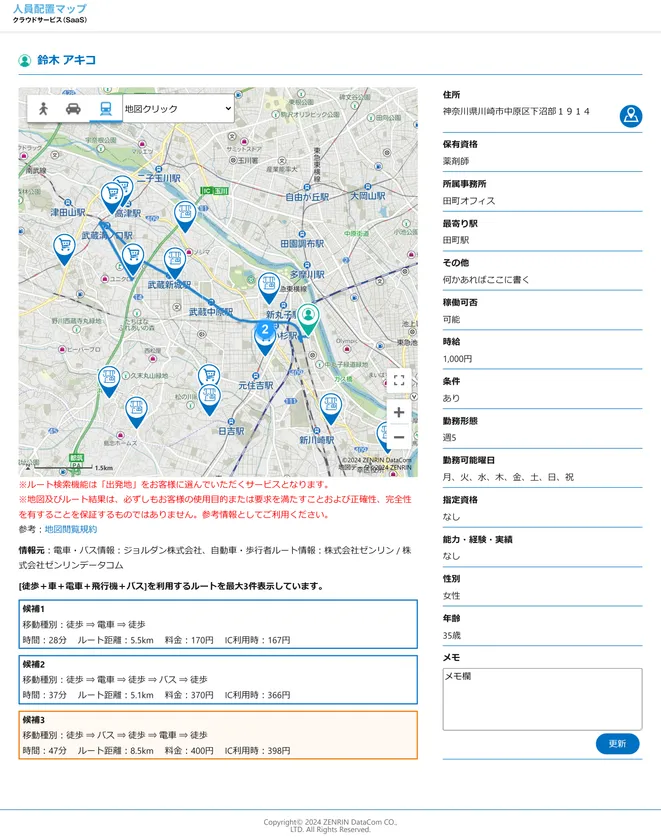661x840 pixels.
Task: Choose the highlighted 候補3 route
Action: point(217,735)
